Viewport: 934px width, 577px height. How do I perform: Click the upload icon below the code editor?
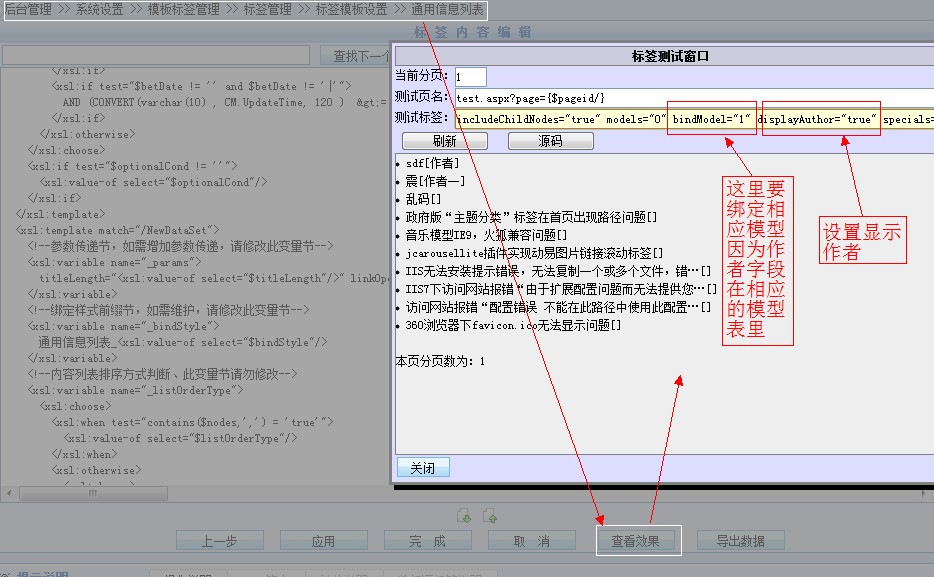click(x=490, y=516)
